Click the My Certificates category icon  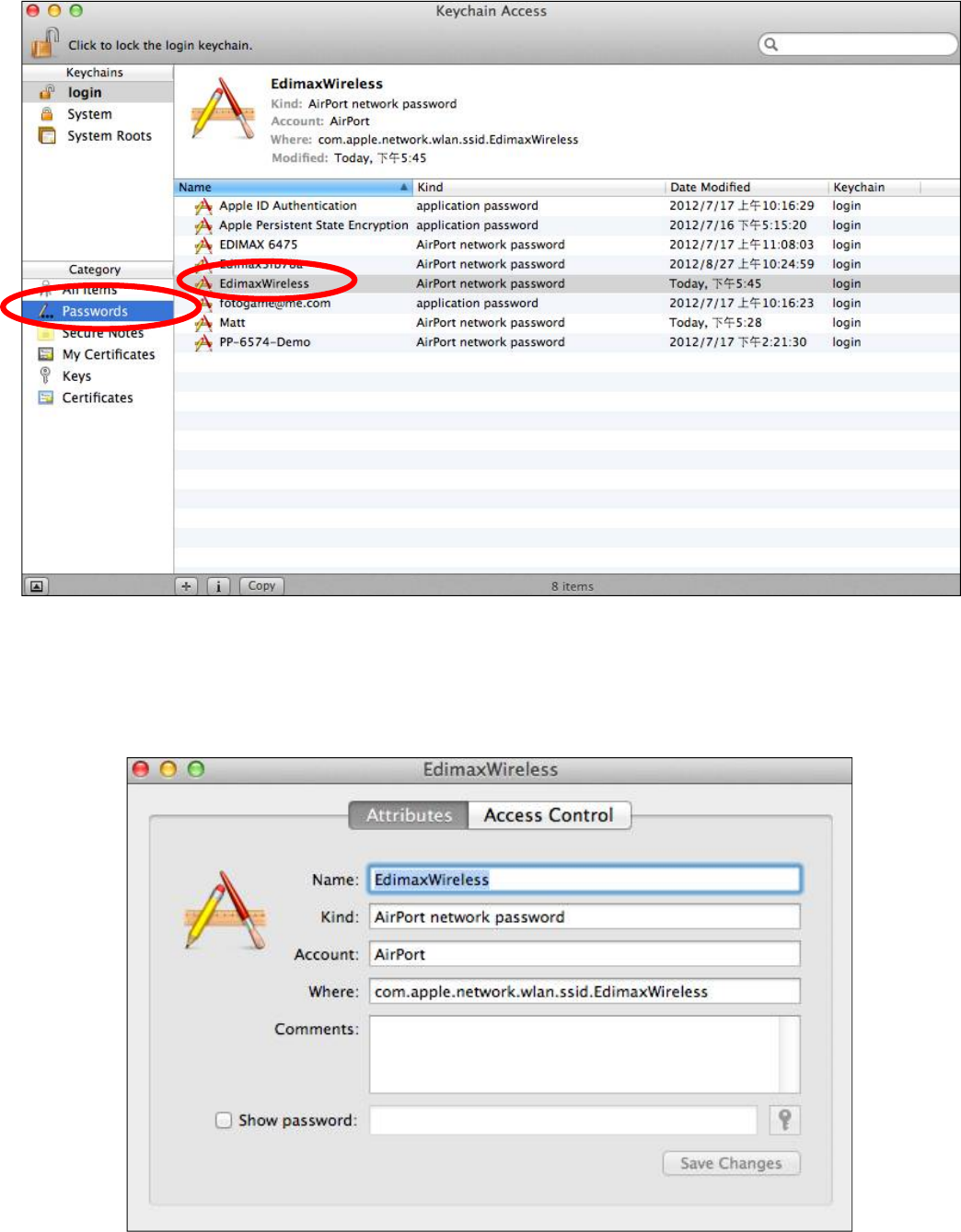[x=45, y=354]
